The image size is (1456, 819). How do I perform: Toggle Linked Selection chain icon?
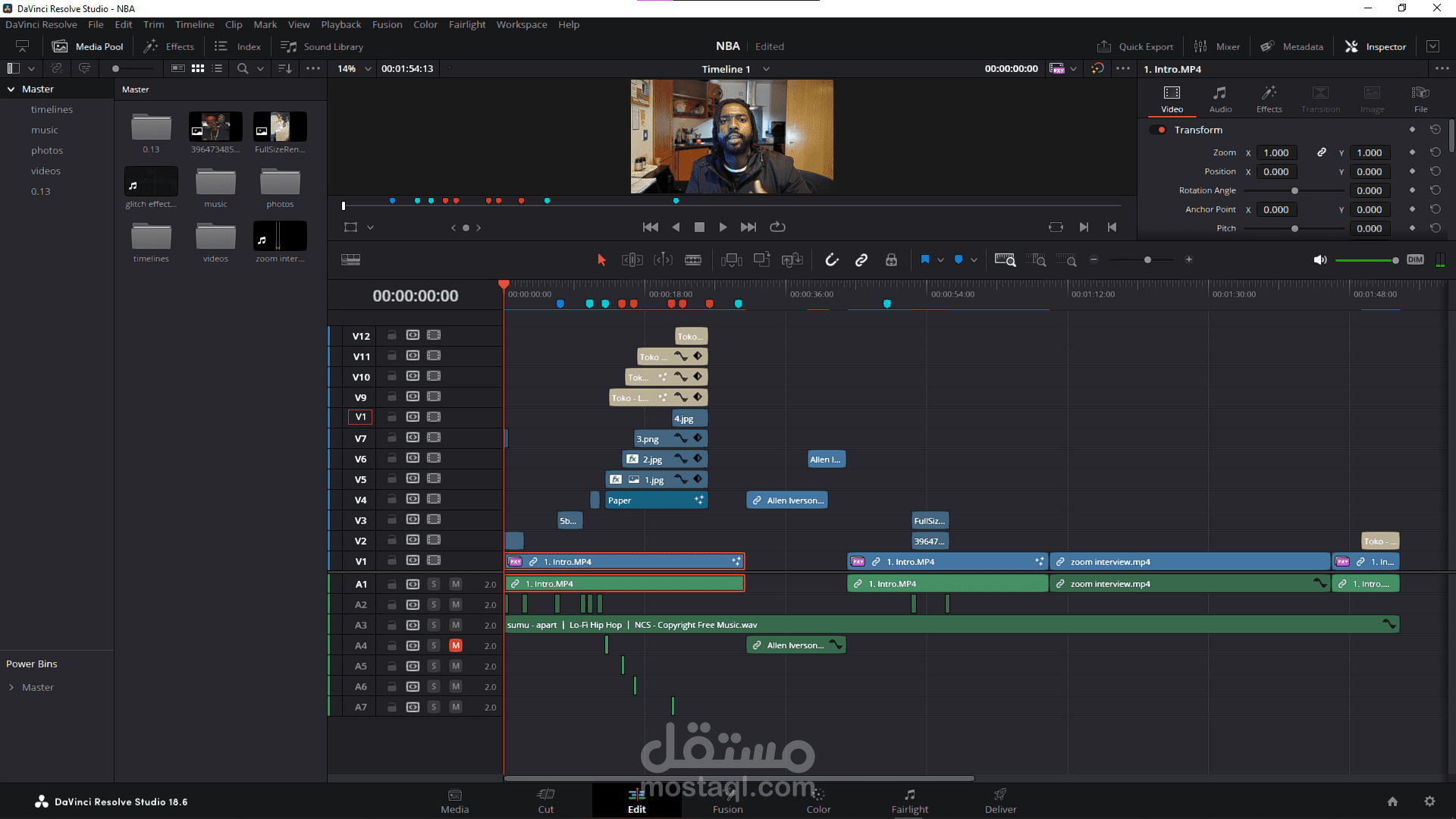click(x=861, y=260)
